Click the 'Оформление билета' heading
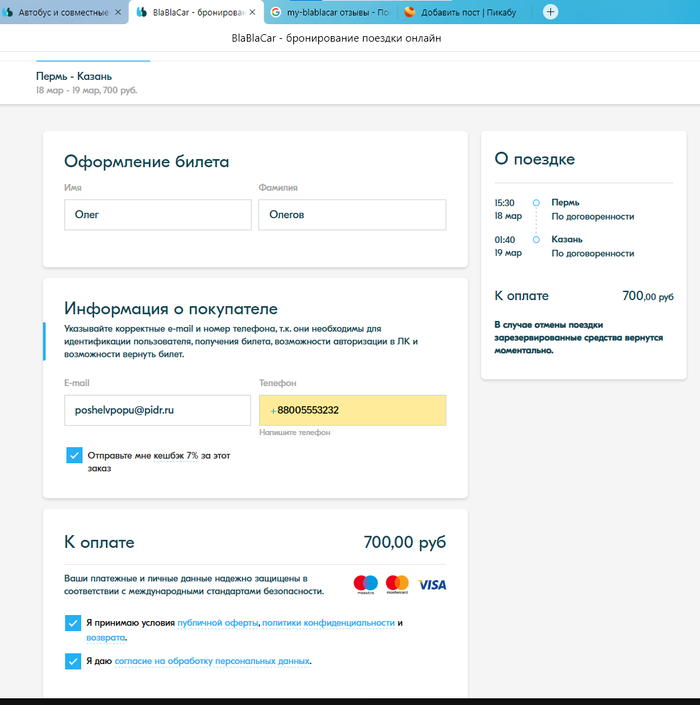 pyautogui.click(x=147, y=161)
